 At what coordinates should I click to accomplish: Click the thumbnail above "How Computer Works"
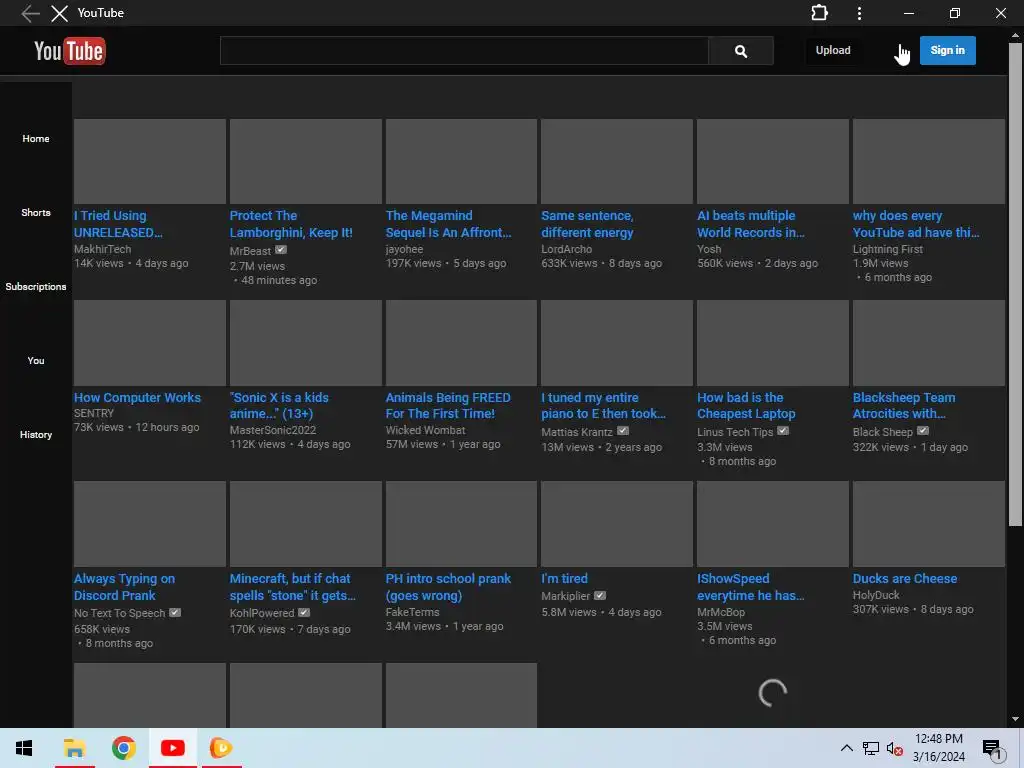[150, 343]
